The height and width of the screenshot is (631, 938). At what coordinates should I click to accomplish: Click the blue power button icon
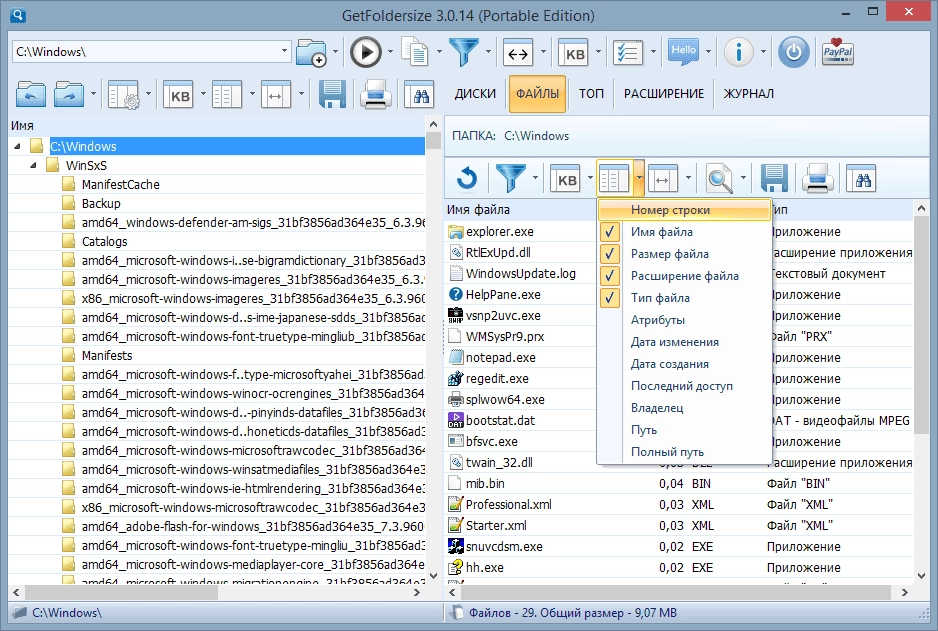point(793,52)
